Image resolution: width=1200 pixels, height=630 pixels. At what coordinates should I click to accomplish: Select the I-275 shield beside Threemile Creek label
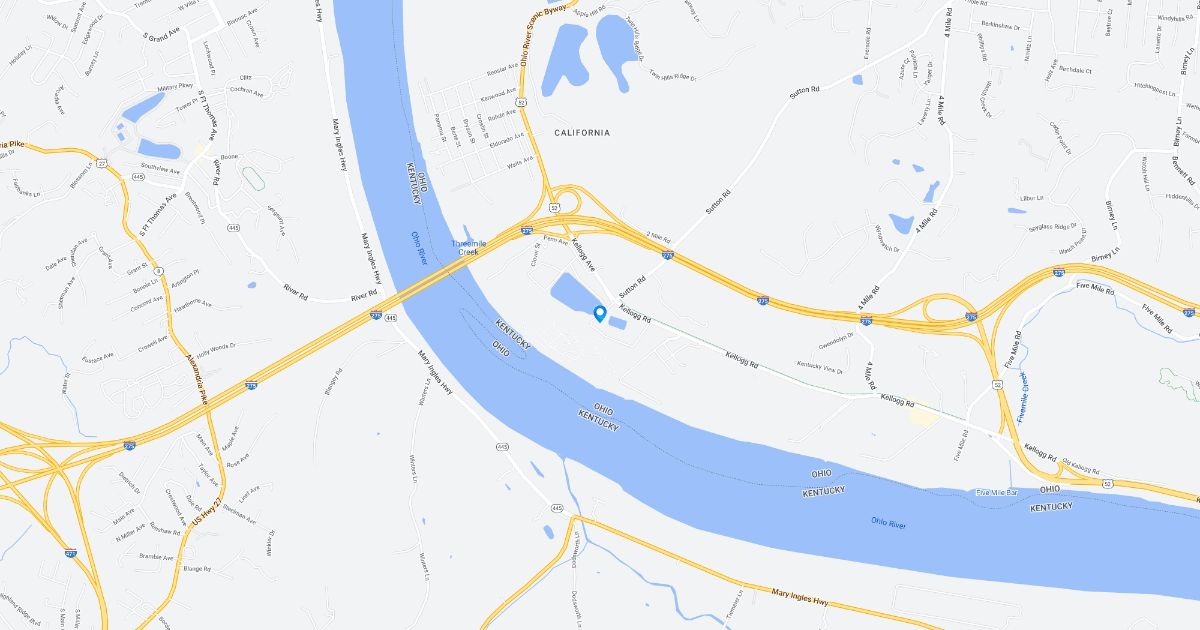click(527, 230)
